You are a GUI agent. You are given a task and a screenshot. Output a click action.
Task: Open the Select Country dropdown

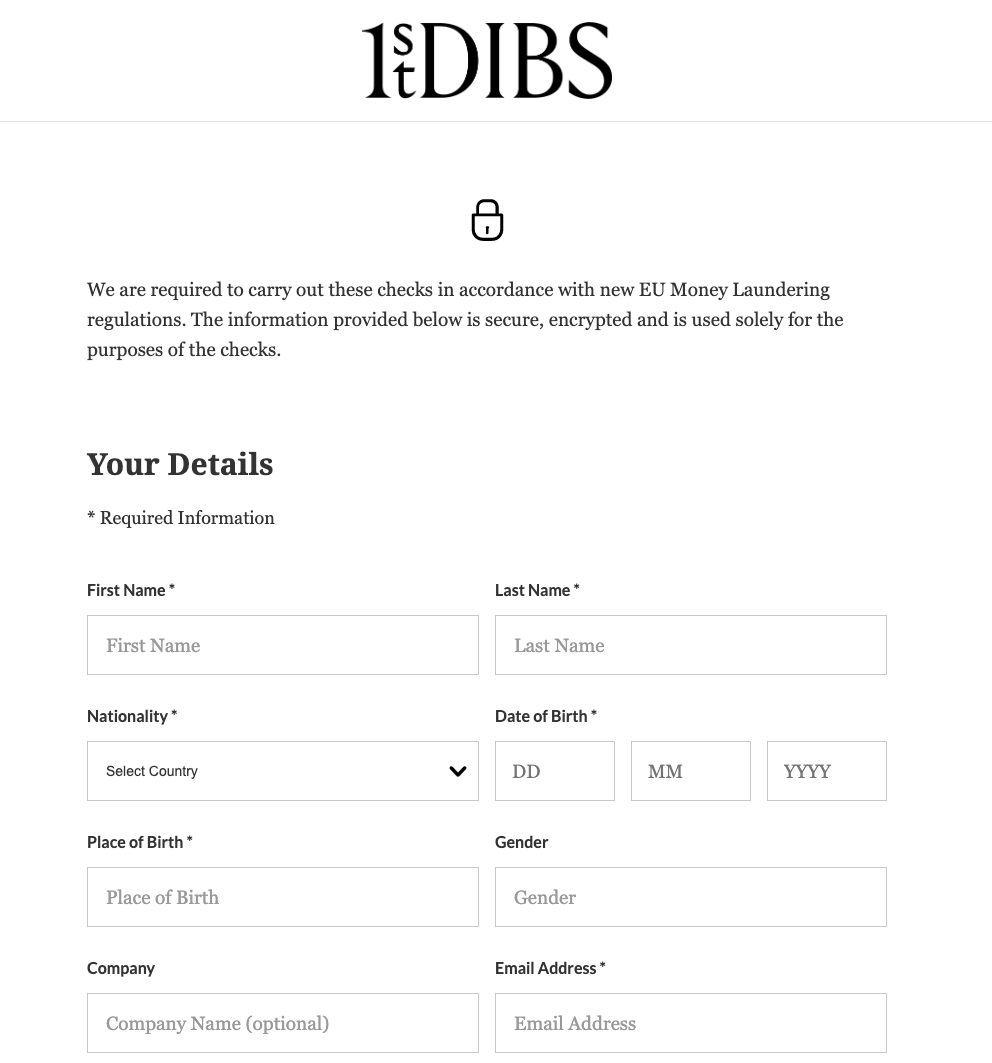tap(283, 771)
